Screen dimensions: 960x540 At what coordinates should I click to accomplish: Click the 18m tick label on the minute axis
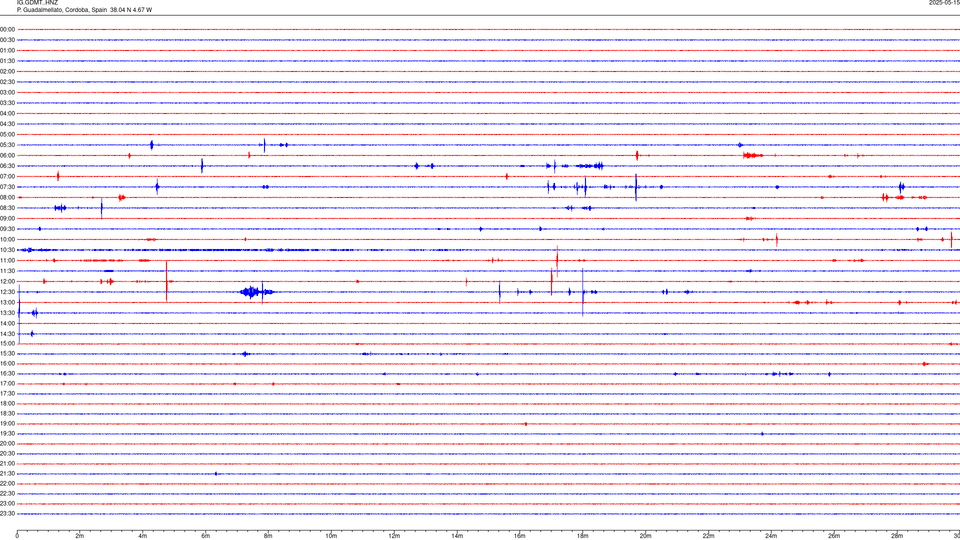pos(583,536)
